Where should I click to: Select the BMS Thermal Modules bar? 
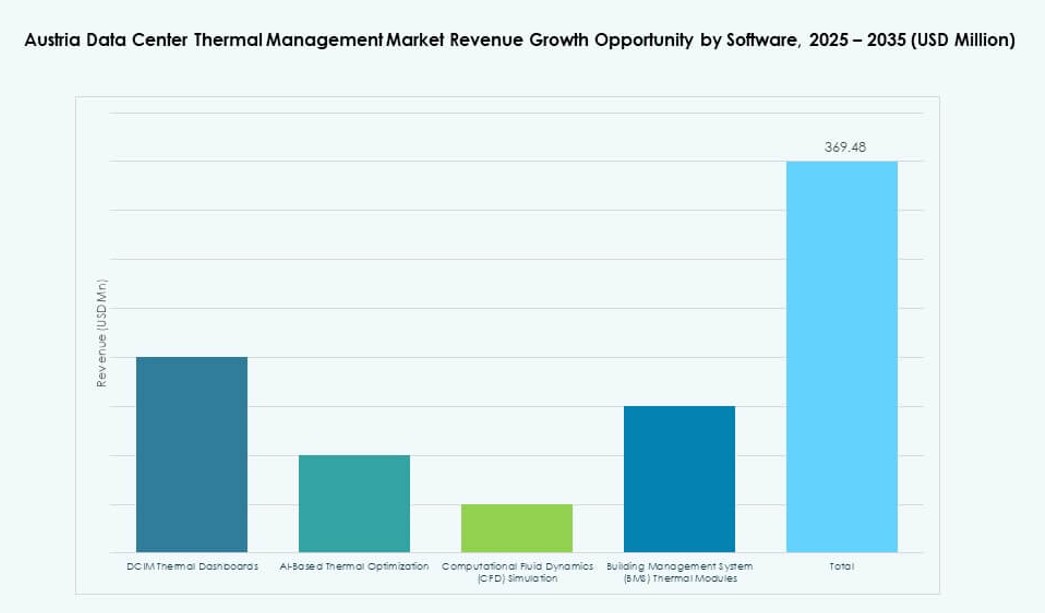click(x=680, y=480)
